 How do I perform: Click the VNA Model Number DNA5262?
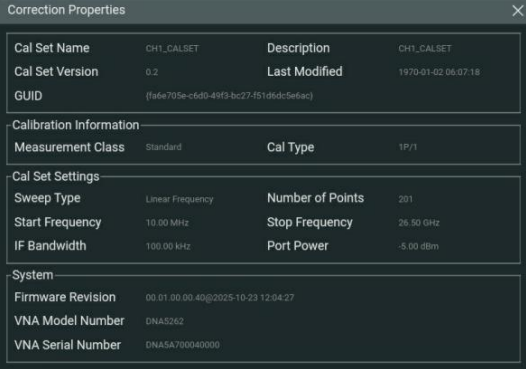coord(164,321)
